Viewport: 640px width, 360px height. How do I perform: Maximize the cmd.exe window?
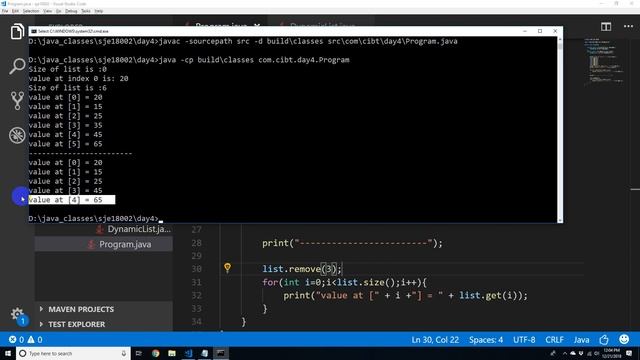pos(540,31)
